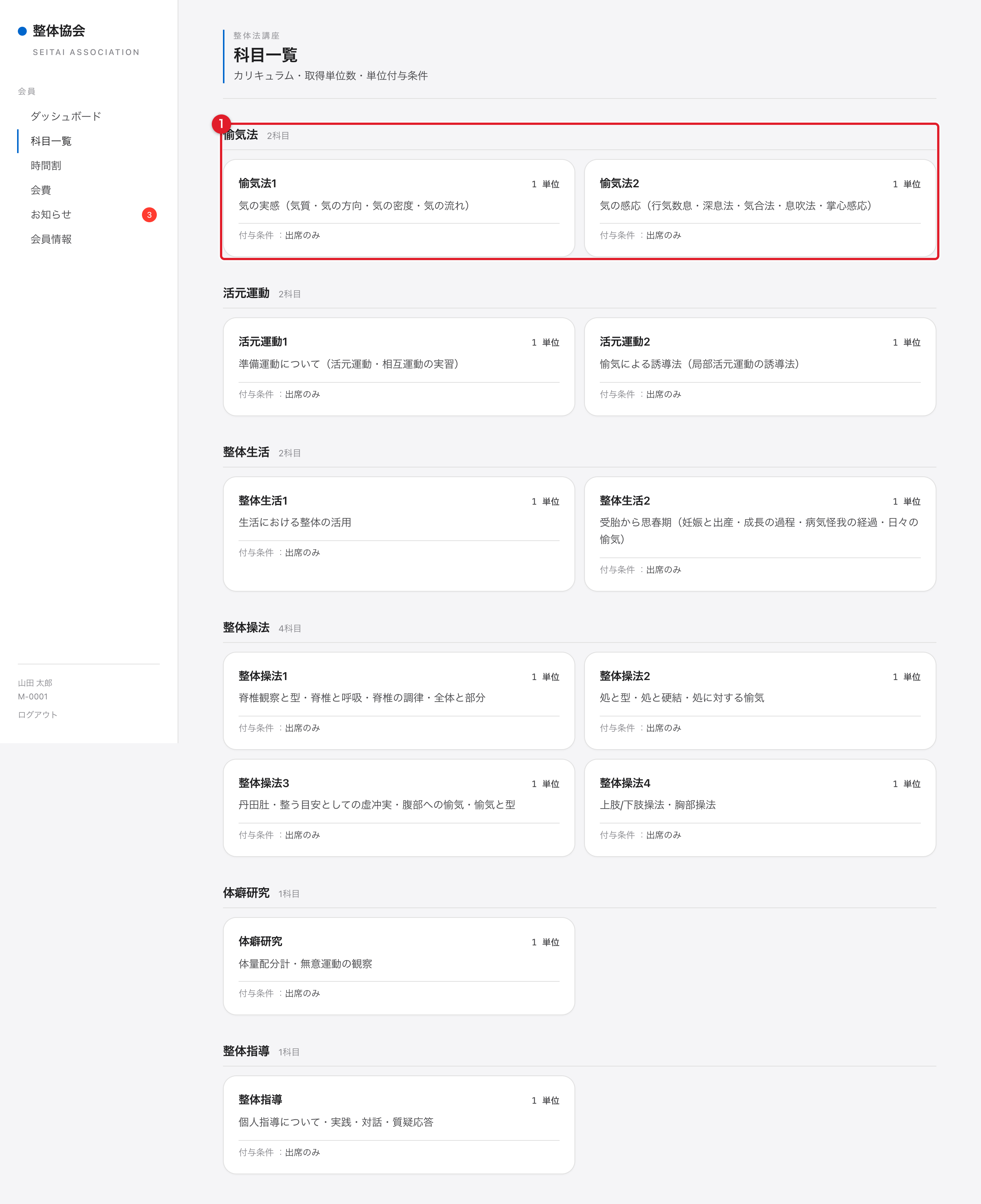This screenshot has width=981, height=1204.
Task: Click the 整体指導 section heading
Action: tap(246, 1051)
